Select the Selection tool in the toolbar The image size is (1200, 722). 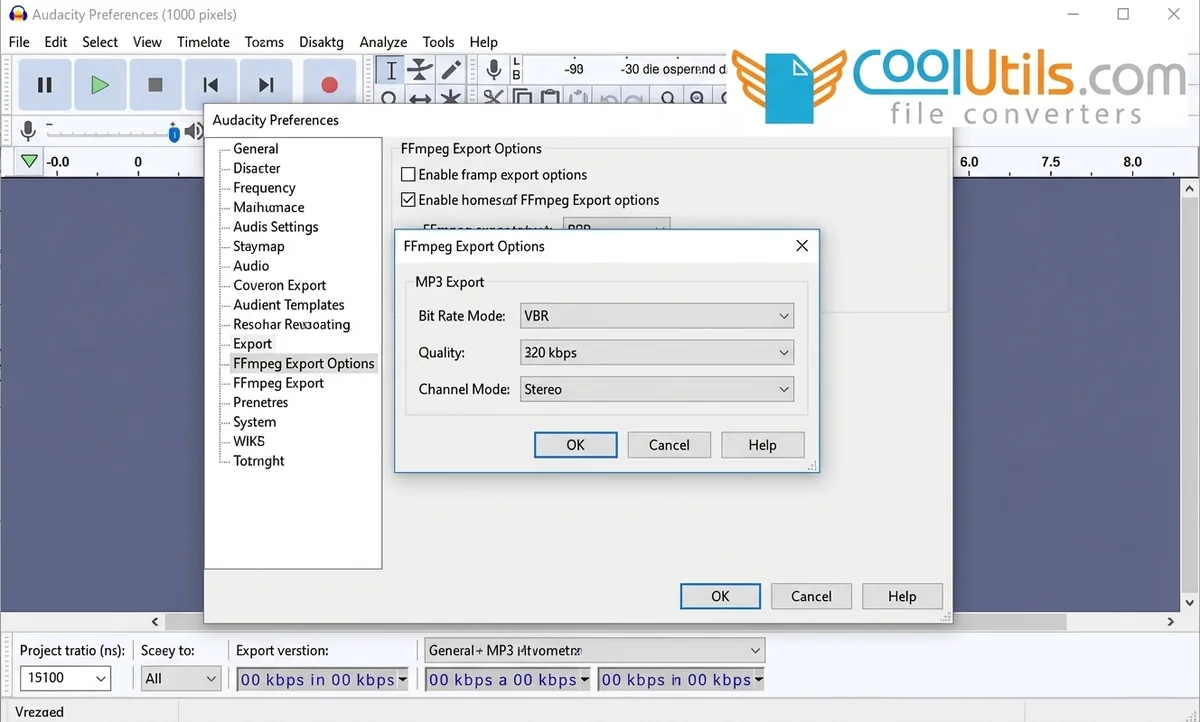392,68
